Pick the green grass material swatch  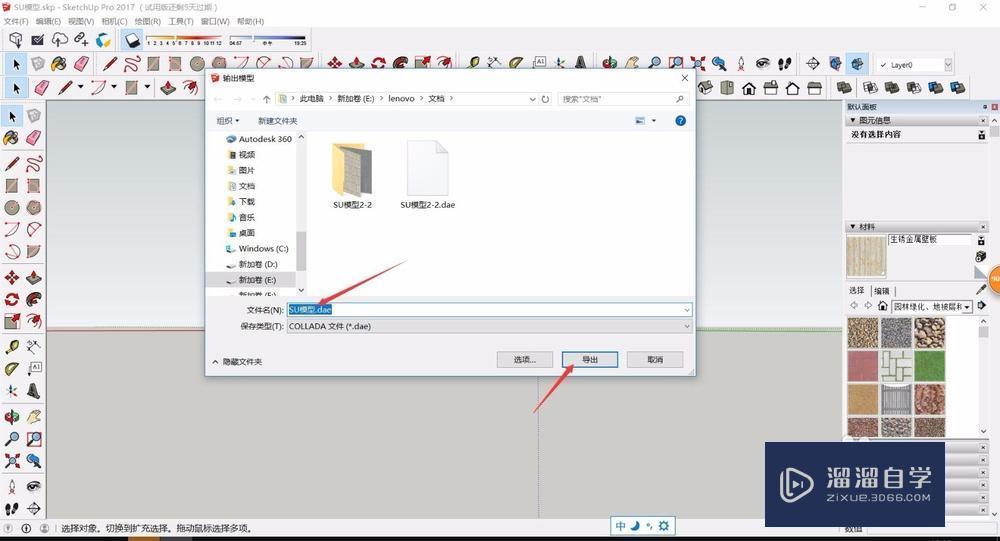pyautogui.click(x=930, y=366)
